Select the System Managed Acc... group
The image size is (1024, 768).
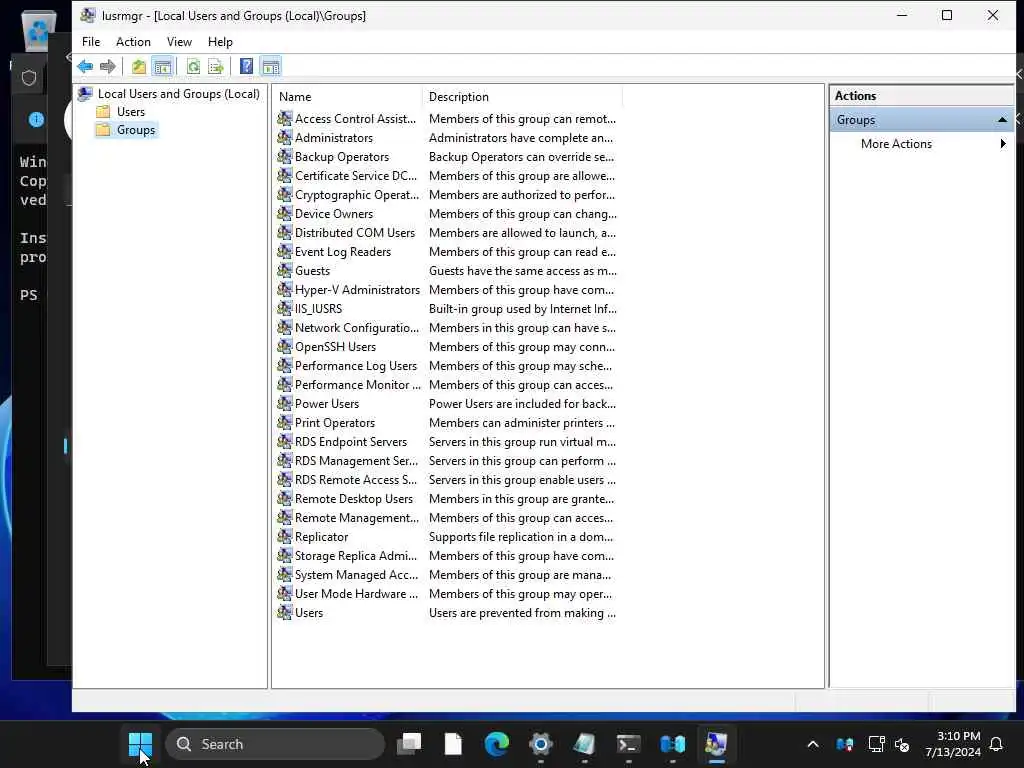(x=356, y=574)
